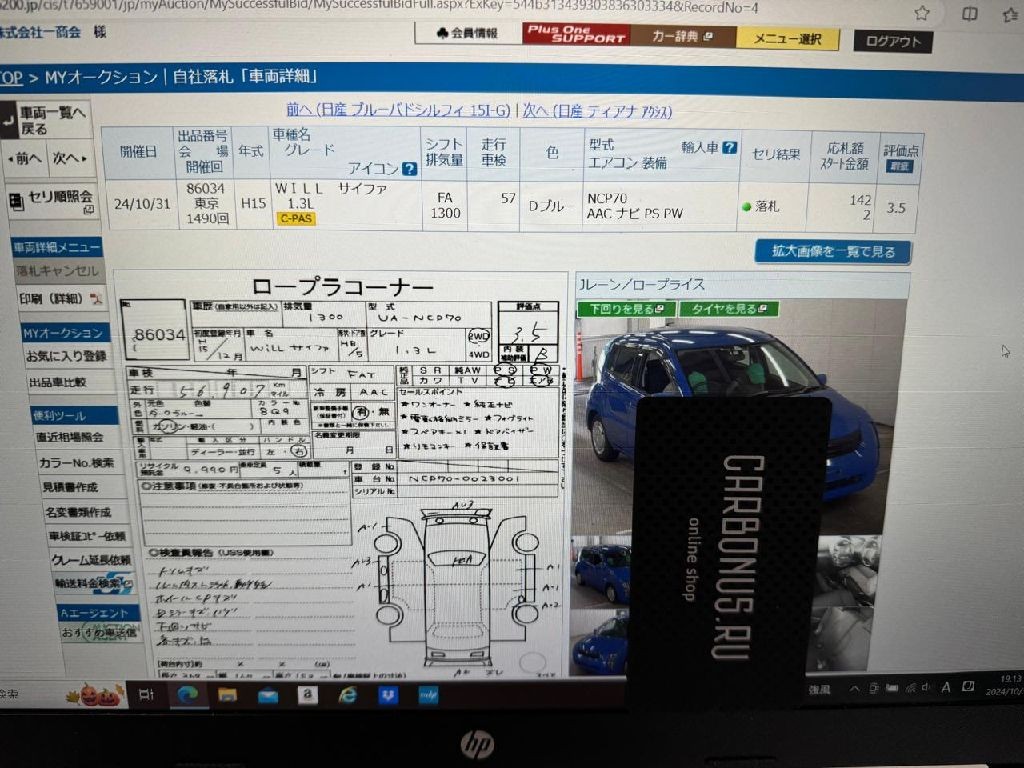Open the メニュー選択 menu selection tab

click(788, 39)
